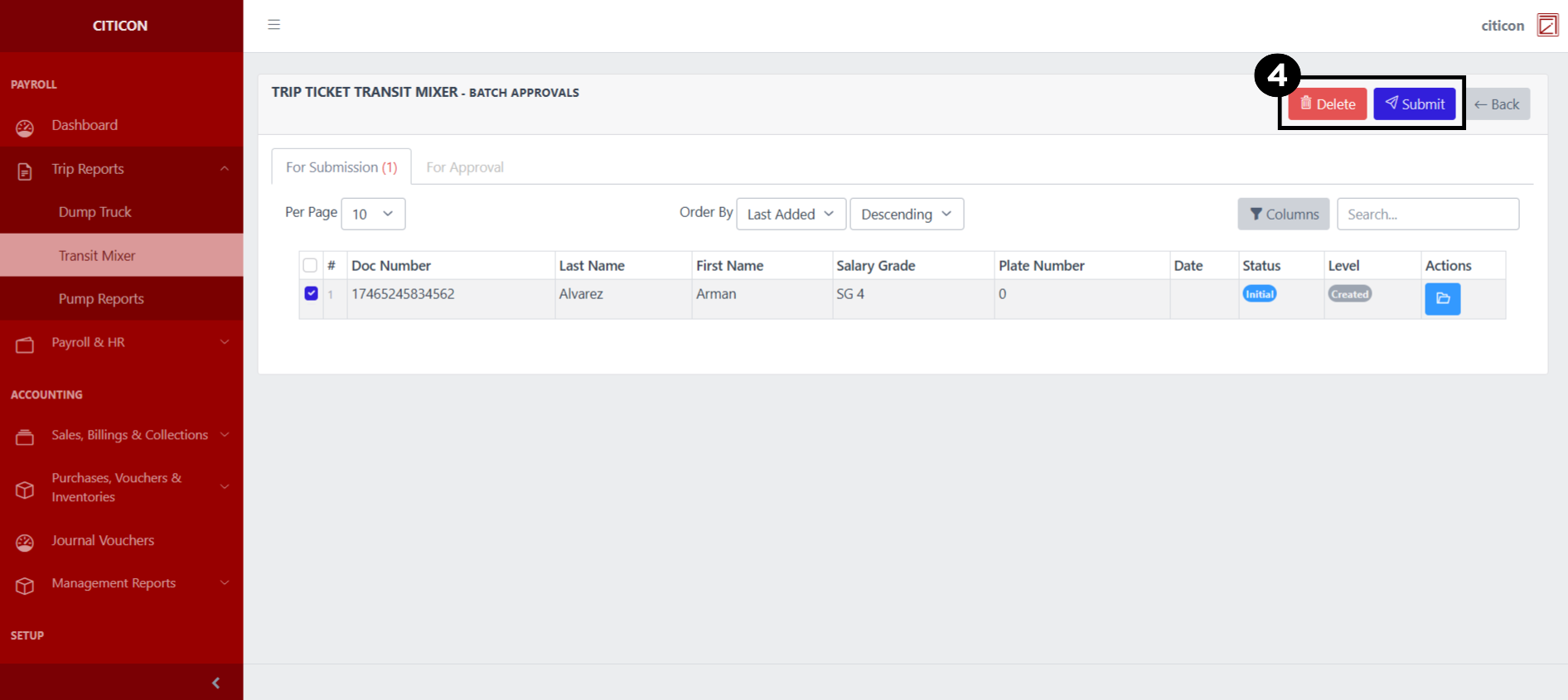Click the Columns filter button

point(1283,214)
